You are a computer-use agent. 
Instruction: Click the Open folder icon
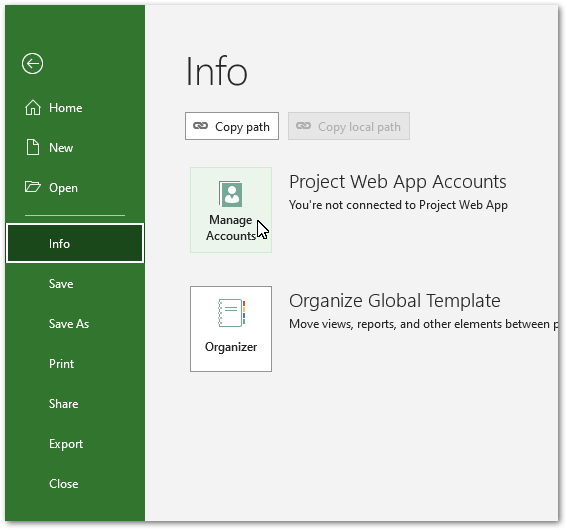point(33,187)
